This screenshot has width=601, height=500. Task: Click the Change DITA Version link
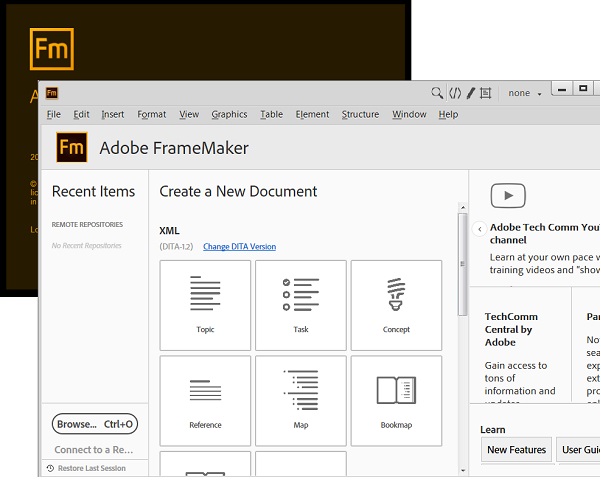pyautogui.click(x=239, y=247)
